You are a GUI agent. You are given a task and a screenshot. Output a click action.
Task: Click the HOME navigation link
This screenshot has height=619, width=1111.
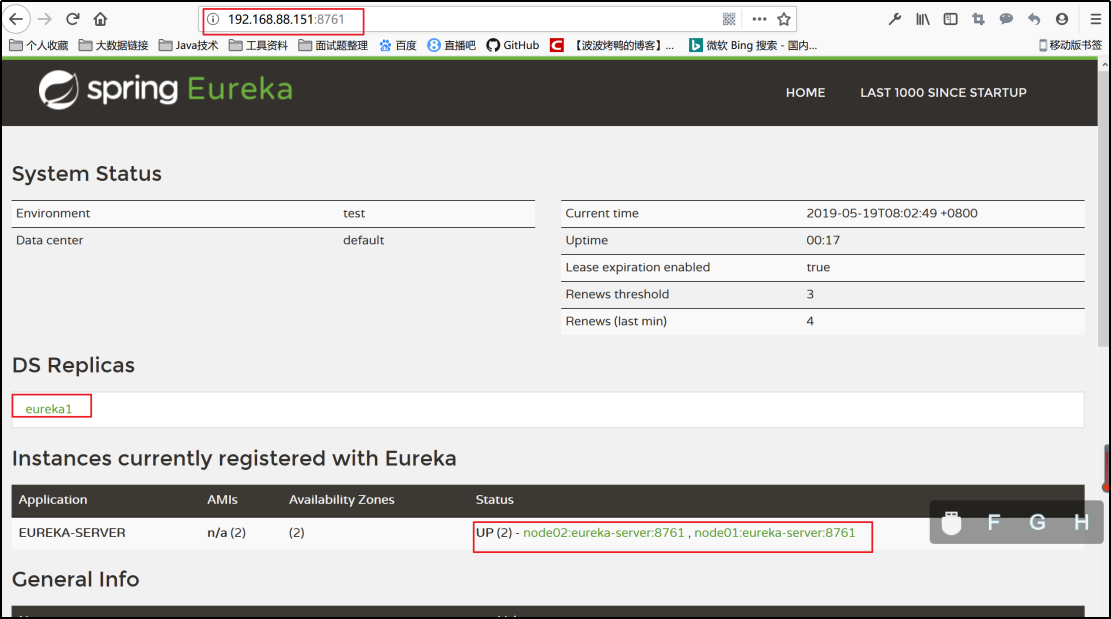[806, 93]
